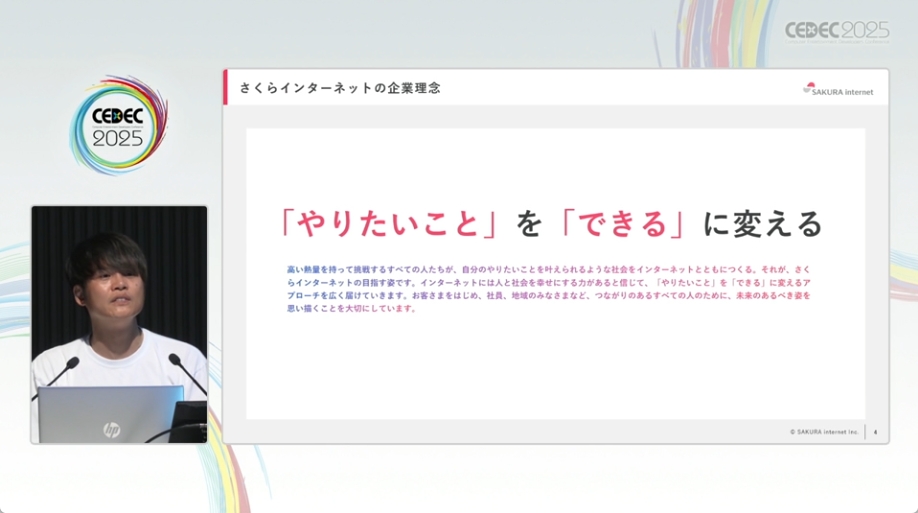Click the gray CEDEC 2025 watermark
Screen dimensions: 918x513
tap(836, 30)
